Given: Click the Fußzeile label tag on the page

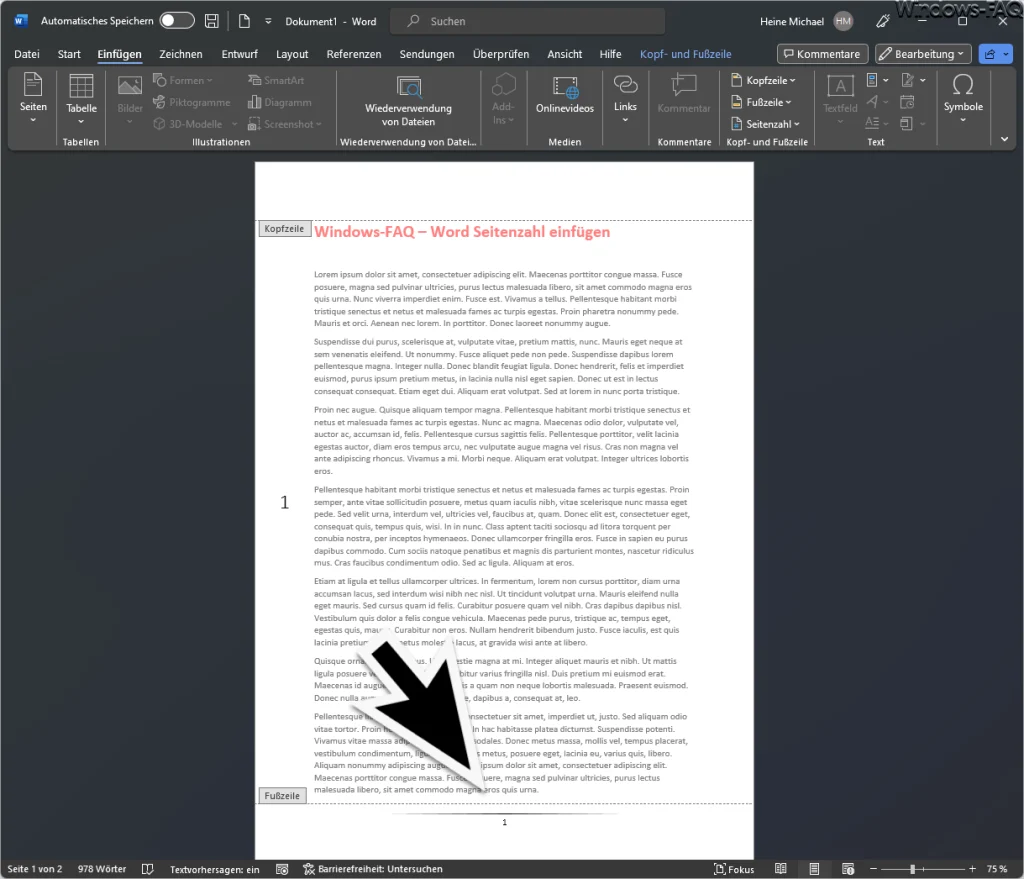Looking at the screenshot, I should (282, 795).
